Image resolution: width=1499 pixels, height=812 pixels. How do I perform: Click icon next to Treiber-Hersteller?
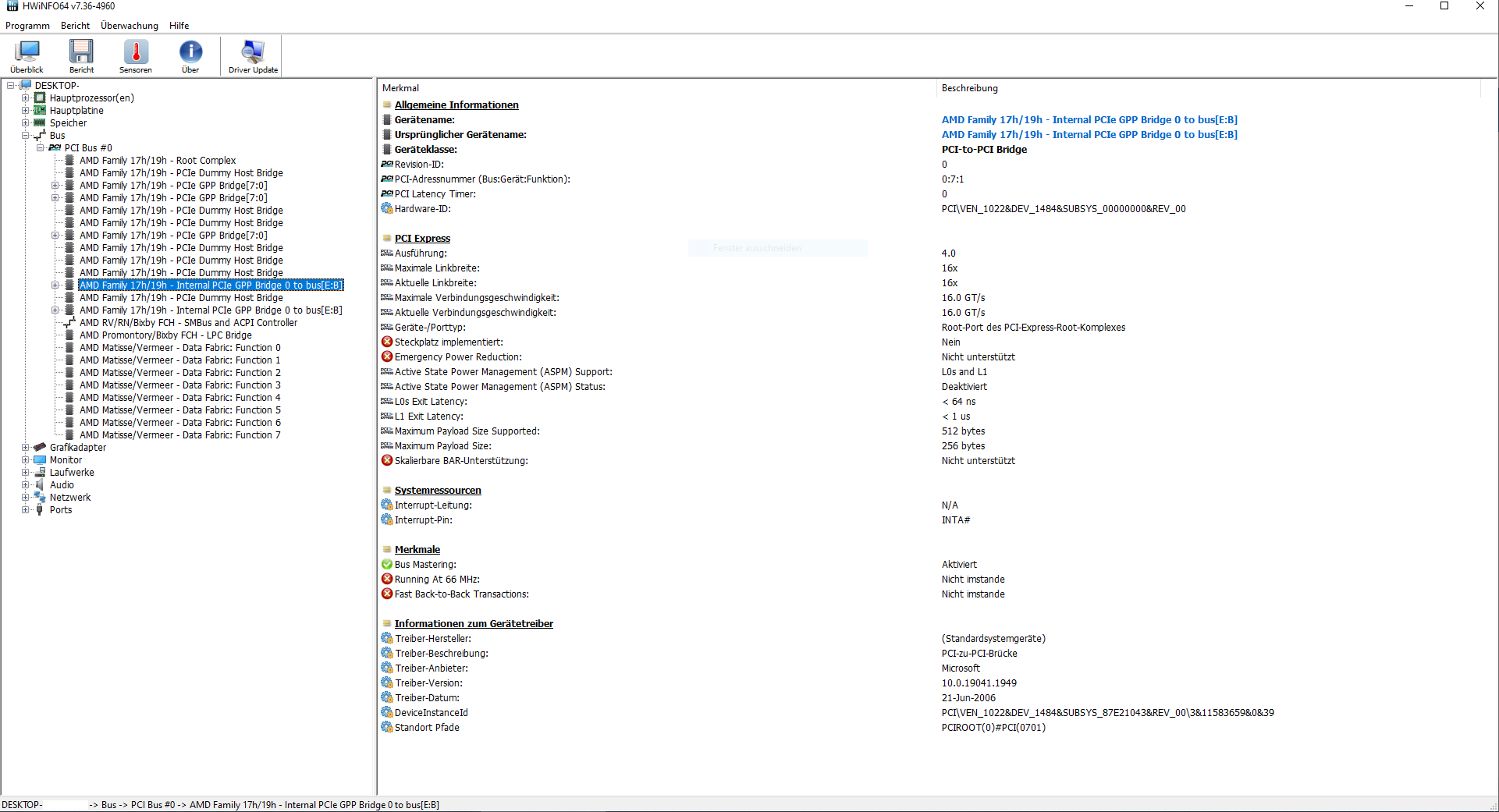[387, 639]
